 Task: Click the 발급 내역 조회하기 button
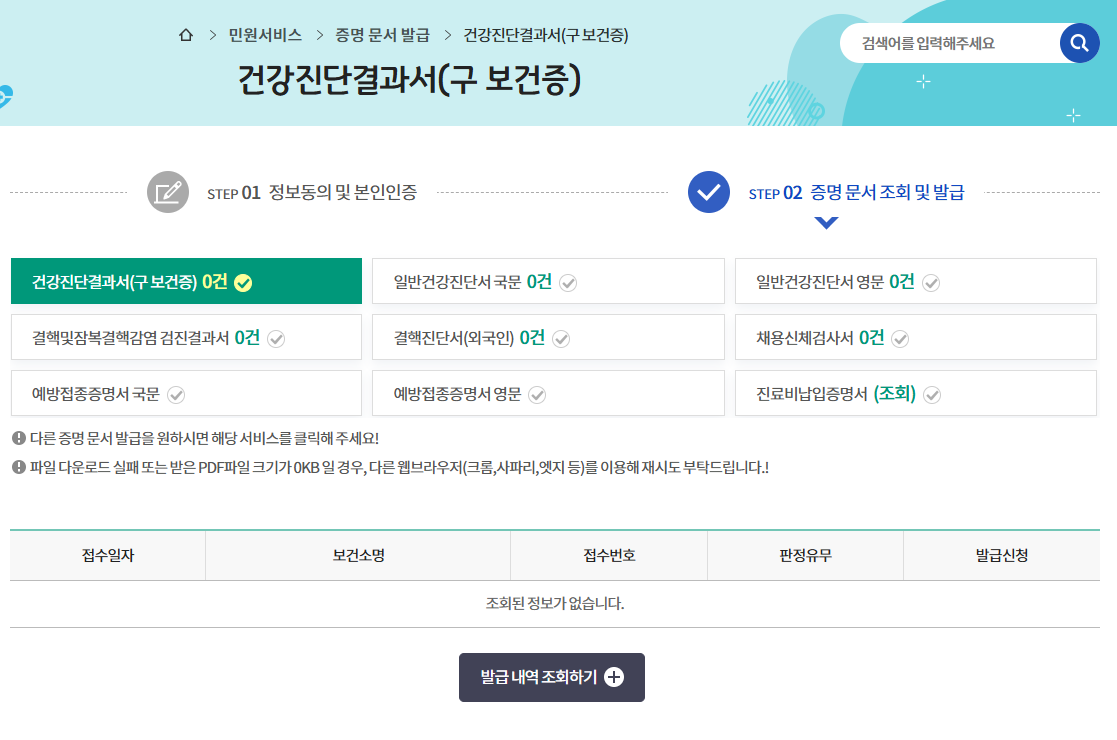tap(551, 677)
